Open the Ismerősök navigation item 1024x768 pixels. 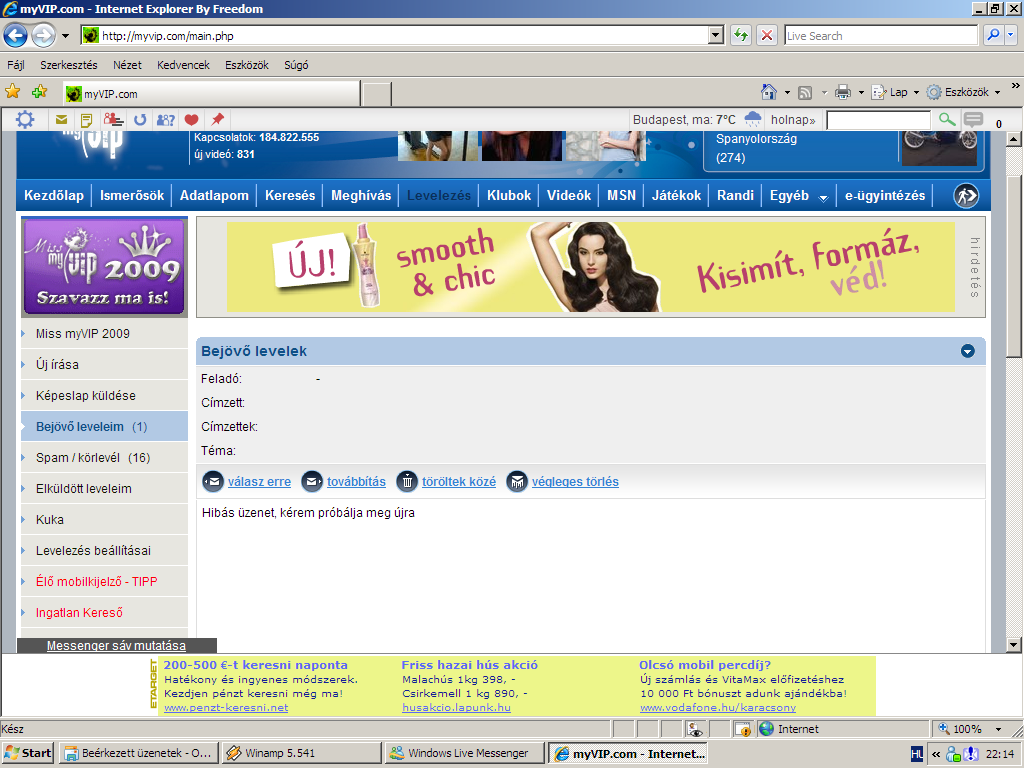point(132,195)
